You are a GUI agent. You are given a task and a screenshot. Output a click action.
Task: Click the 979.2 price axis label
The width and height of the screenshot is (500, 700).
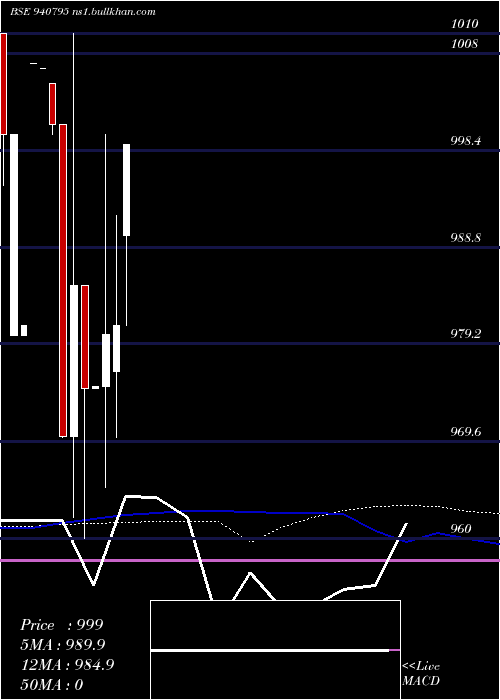(x=466, y=334)
